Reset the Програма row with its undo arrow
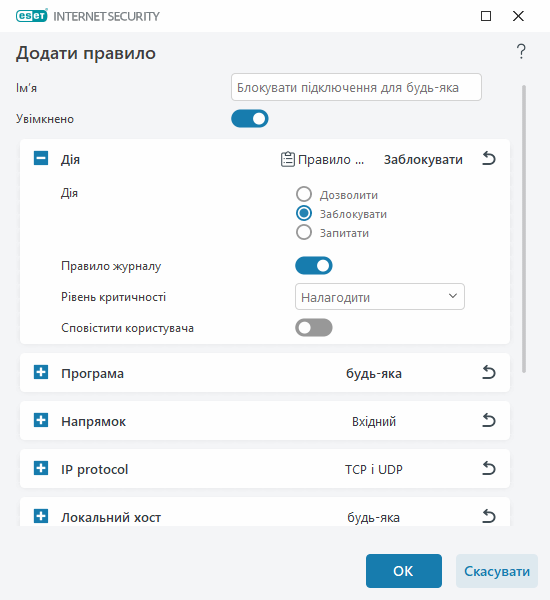Image resolution: width=550 pixels, height=600 pixels. pos(488,372)
